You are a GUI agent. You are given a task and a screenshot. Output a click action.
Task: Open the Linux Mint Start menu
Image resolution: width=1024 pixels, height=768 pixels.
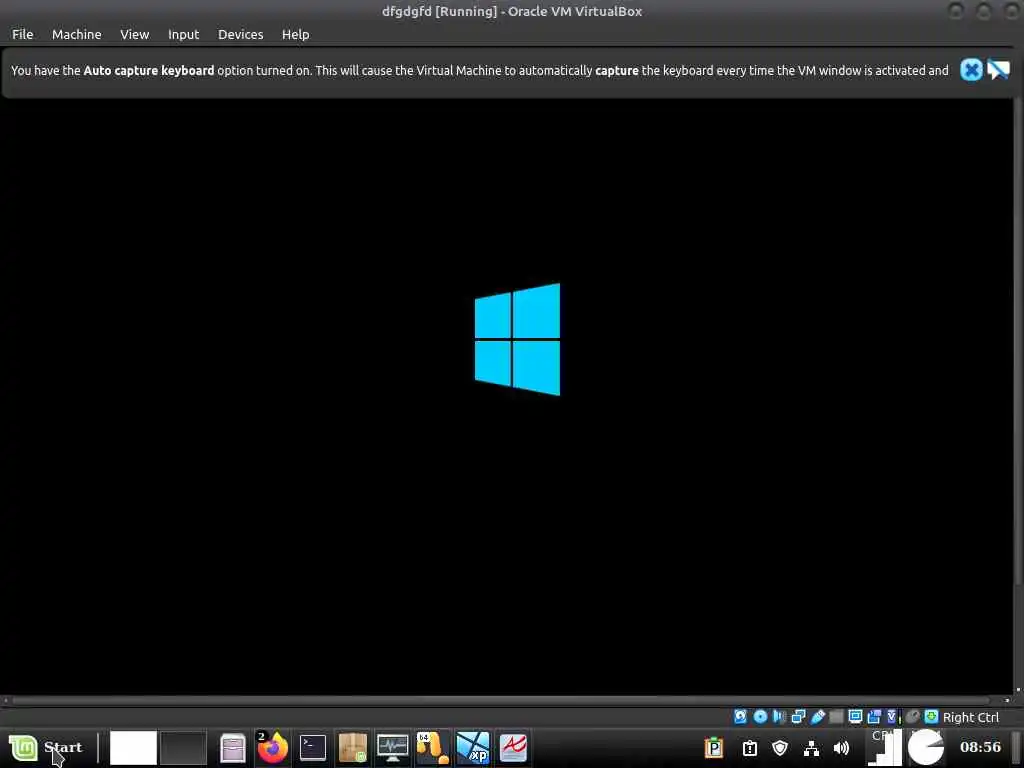point(46,747)
